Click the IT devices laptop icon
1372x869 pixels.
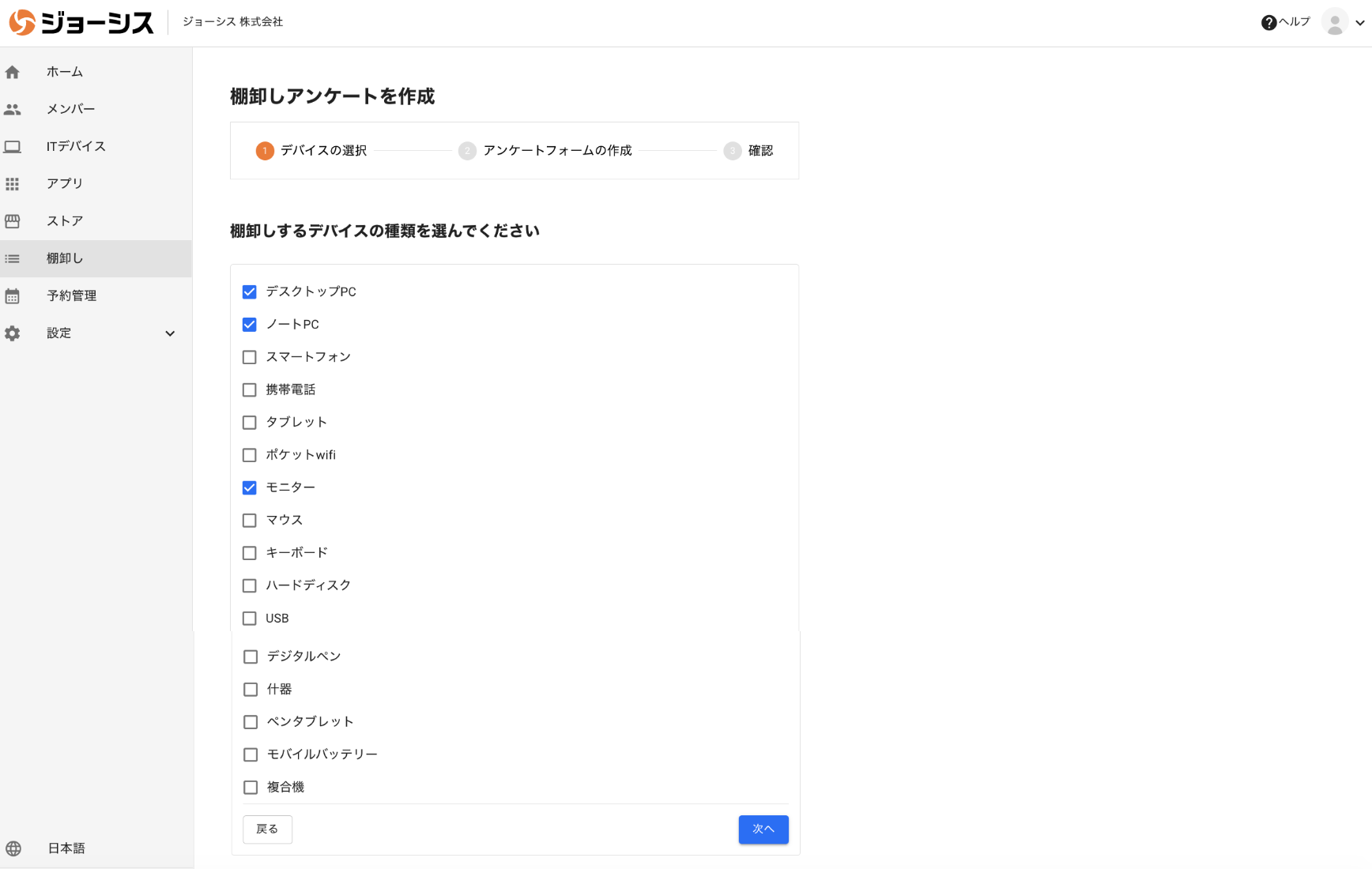[x=13, y=147]
